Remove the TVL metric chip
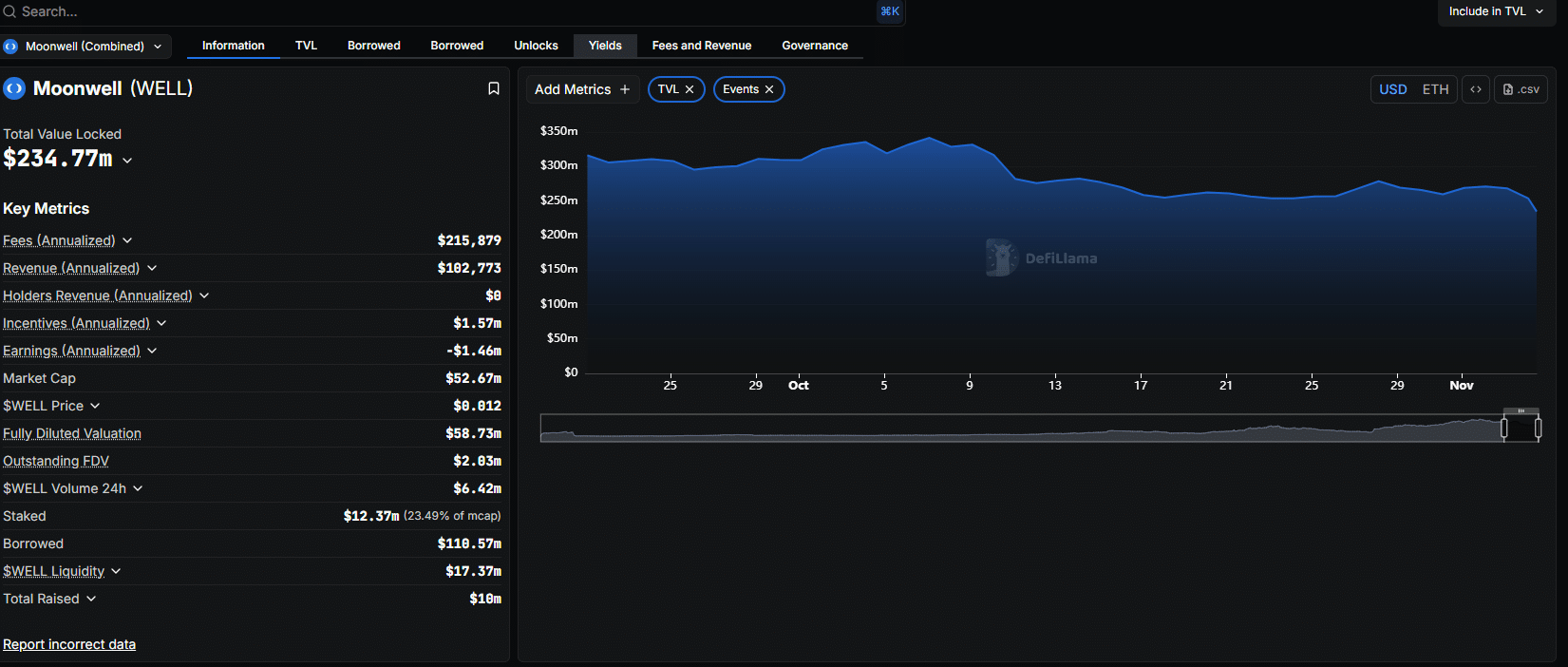This screenshot has height=667, width=1568. coord(690,89)
